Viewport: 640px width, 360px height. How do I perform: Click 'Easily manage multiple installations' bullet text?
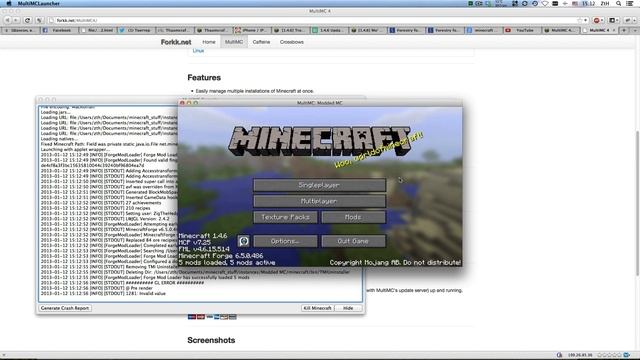[x=254, y=91]
